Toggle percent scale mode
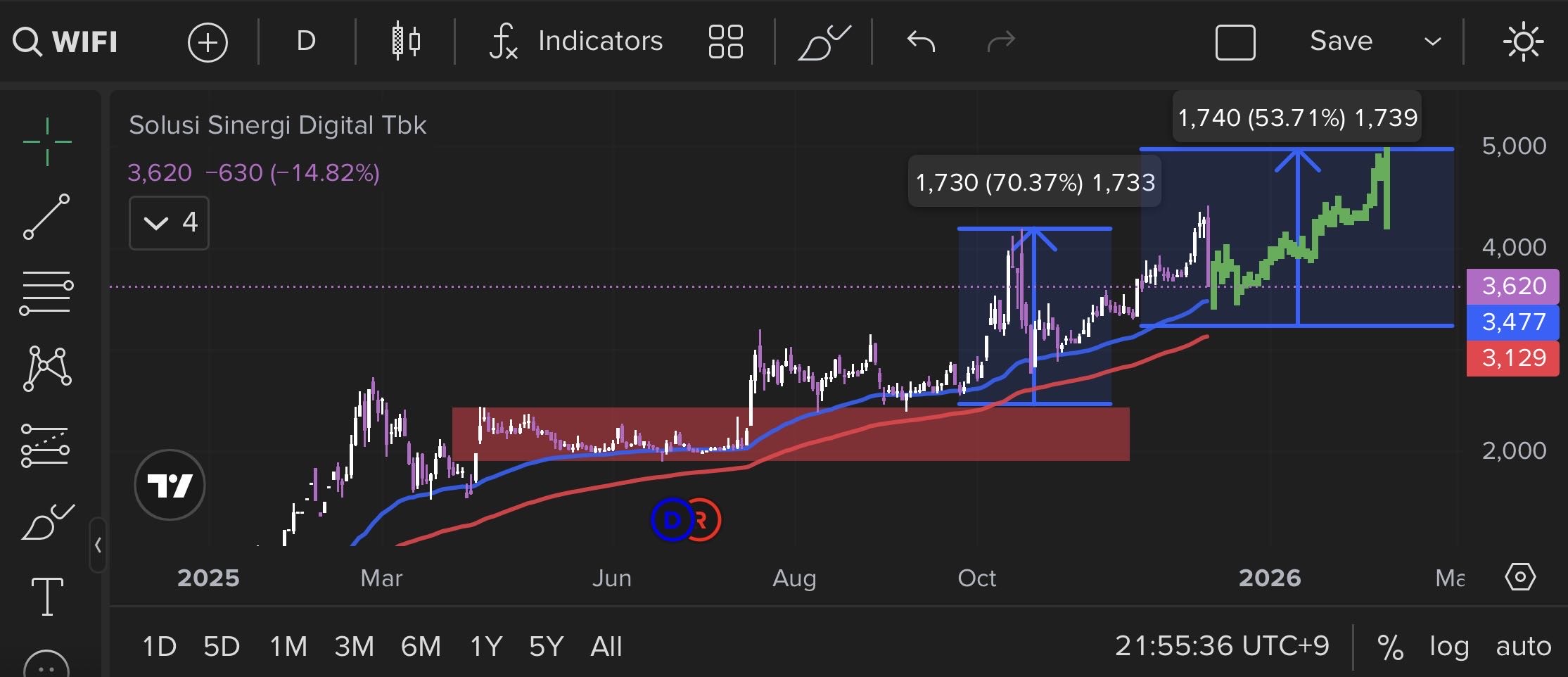The height and width of the screenshot is (677, 1568). [1390, 647]
